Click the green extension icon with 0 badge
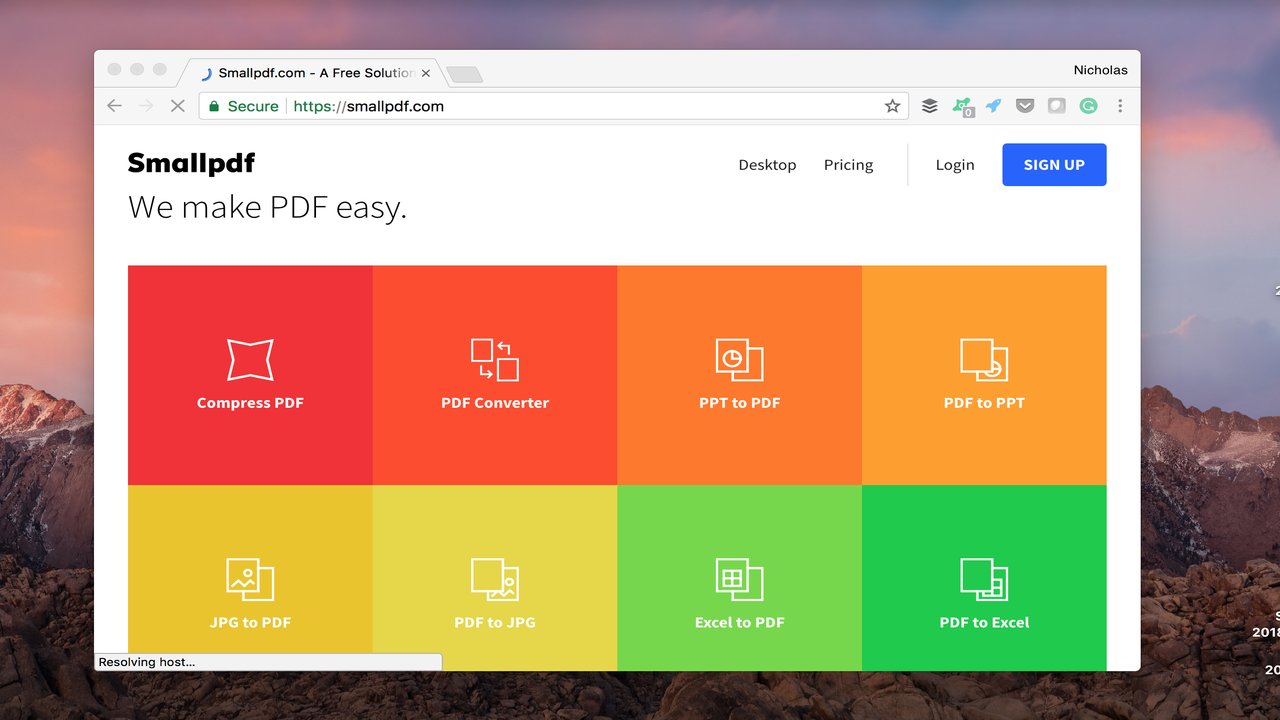Viewport: 1280px width, 720px height. pos(962,106)
